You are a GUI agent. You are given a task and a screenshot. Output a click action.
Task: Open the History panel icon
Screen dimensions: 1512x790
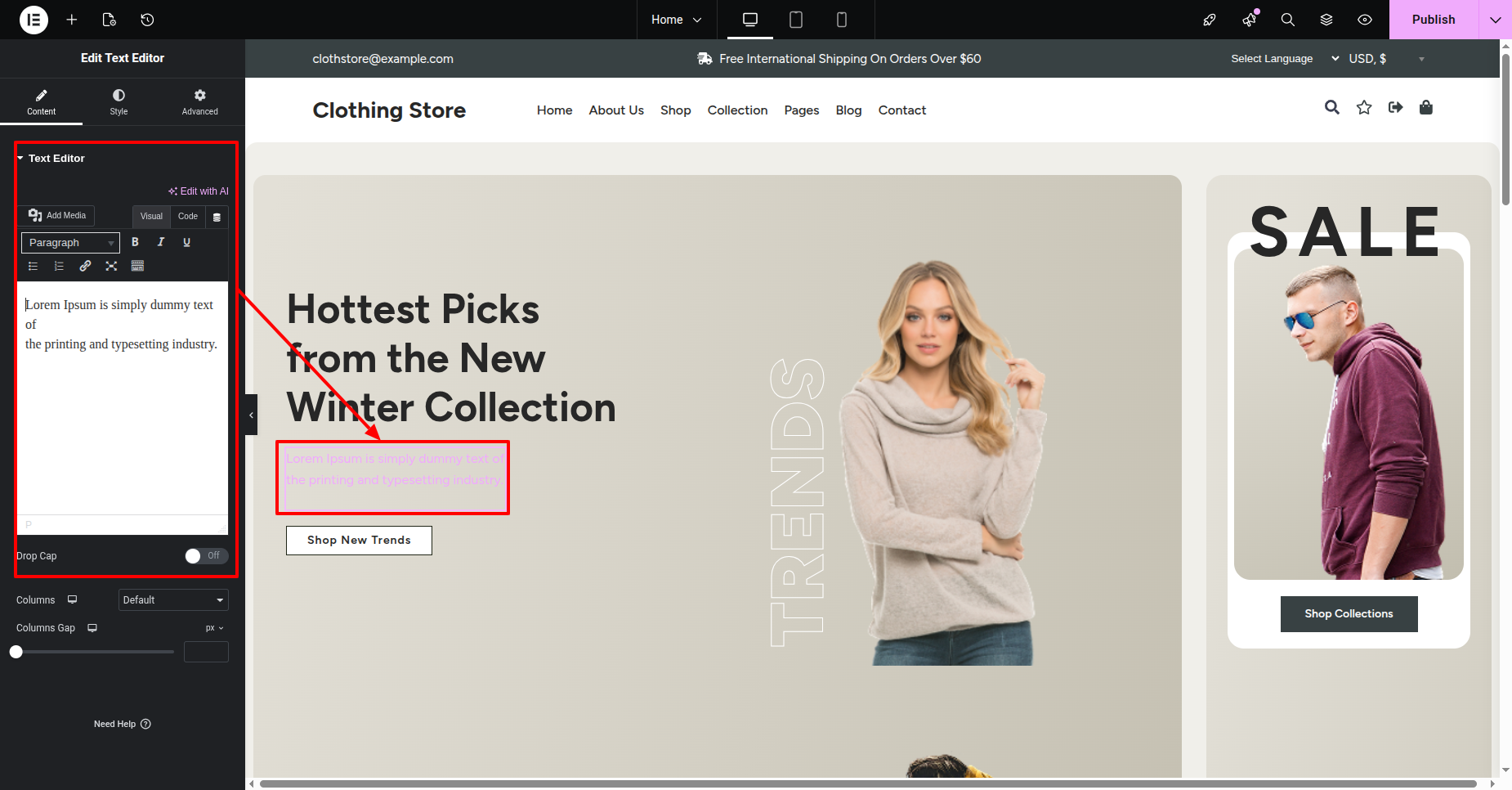tap(147, 20)
